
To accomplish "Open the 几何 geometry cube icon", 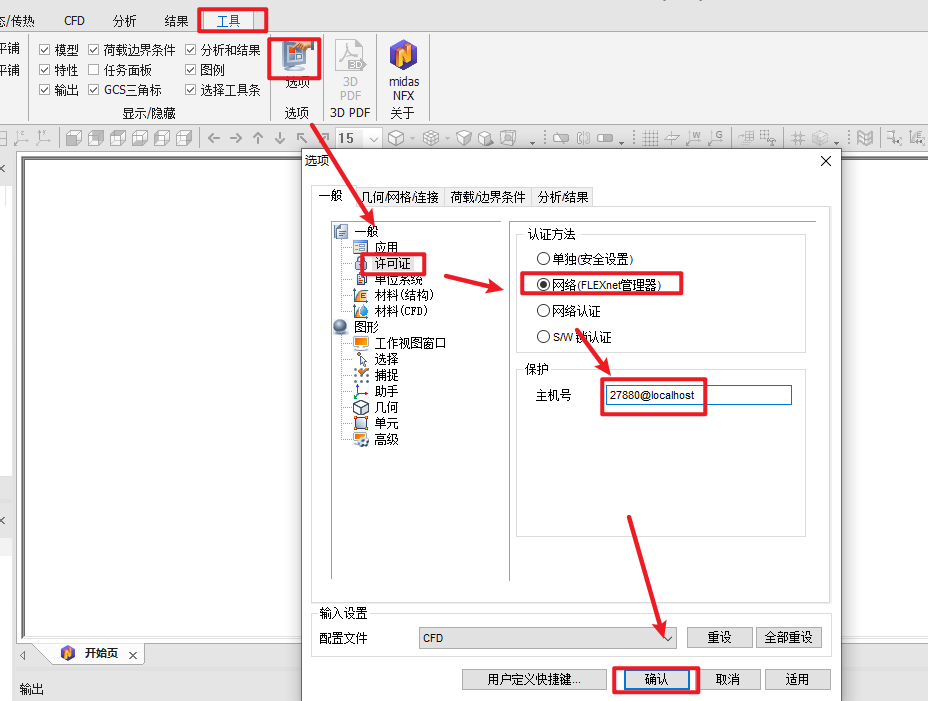I will (x=361, y=407).
